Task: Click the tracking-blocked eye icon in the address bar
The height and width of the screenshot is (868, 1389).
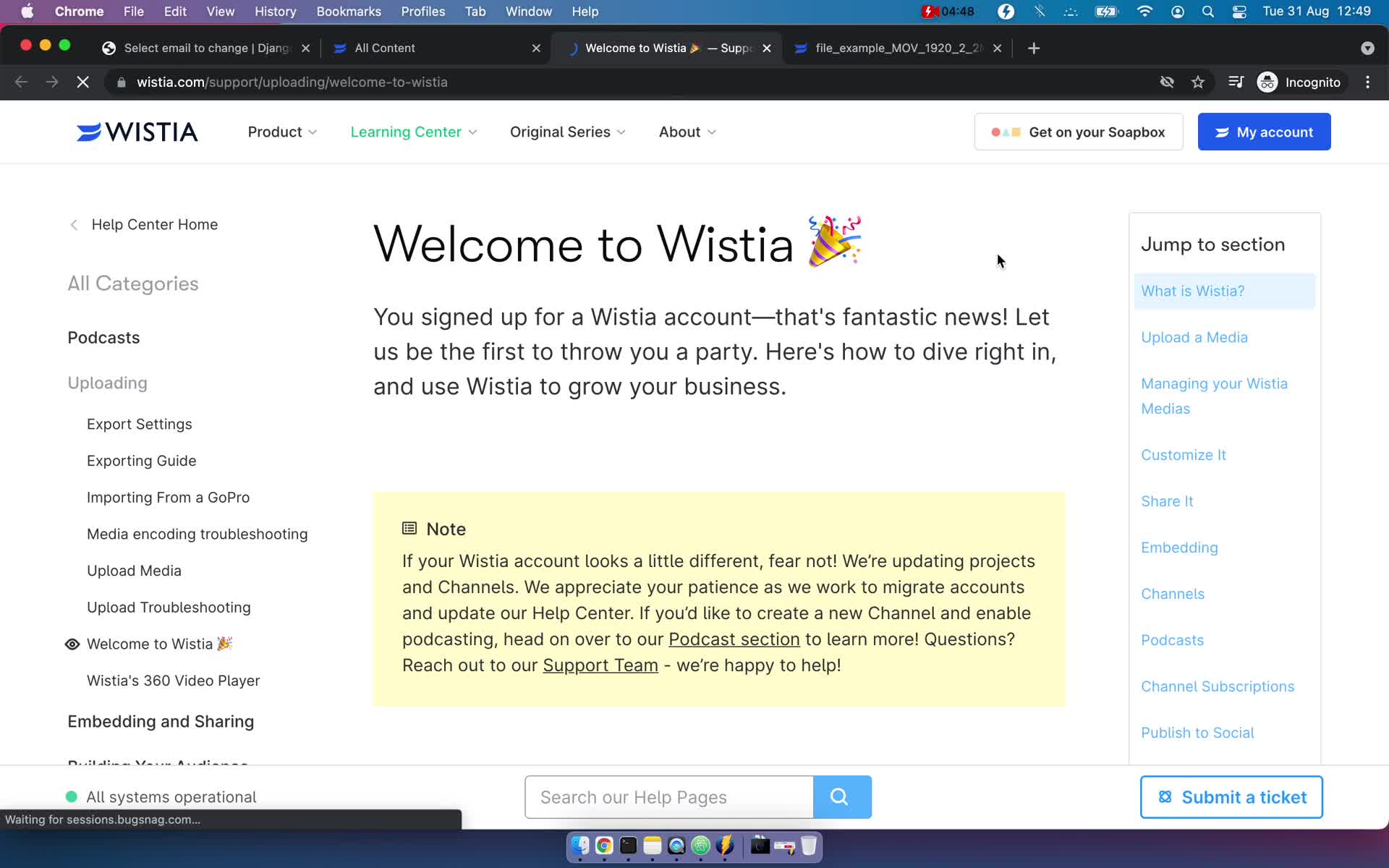Action: point(1167,82)
